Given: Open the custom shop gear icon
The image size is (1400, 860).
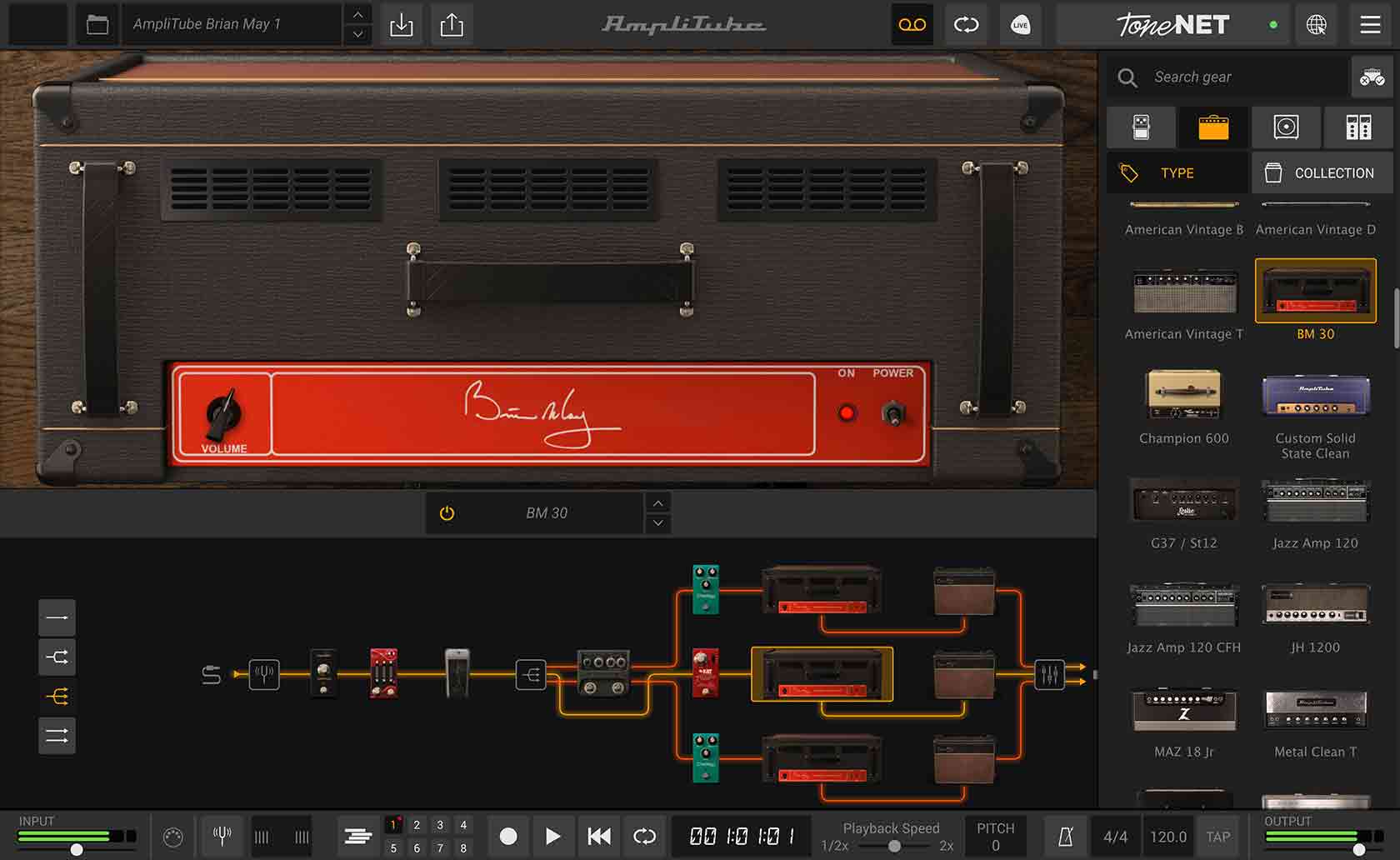Looking at the screenshot, I should tap(1372, 77).
